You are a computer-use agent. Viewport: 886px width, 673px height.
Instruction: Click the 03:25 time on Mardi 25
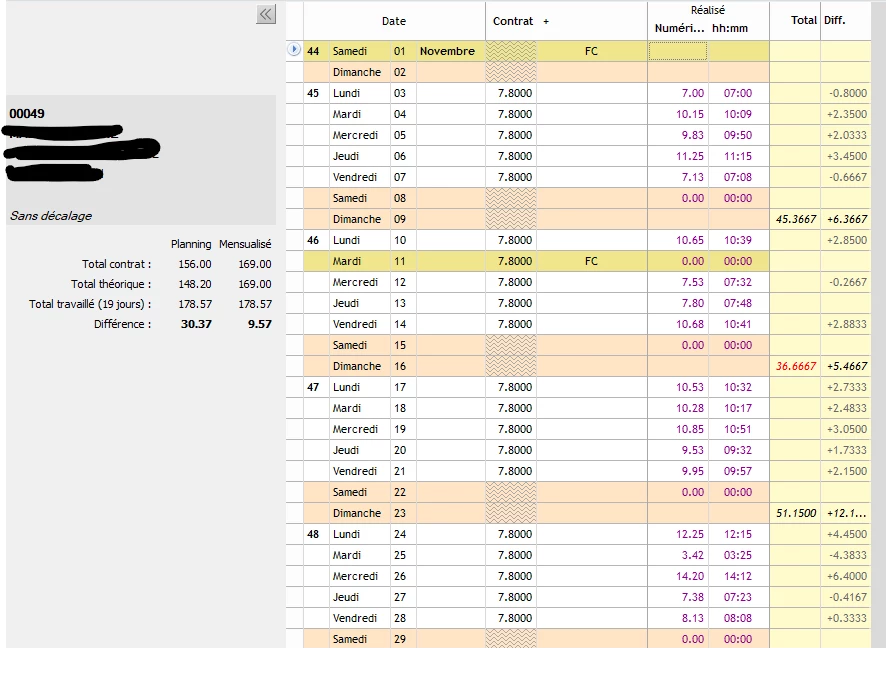pyautogui.click(x=737, y=555)
